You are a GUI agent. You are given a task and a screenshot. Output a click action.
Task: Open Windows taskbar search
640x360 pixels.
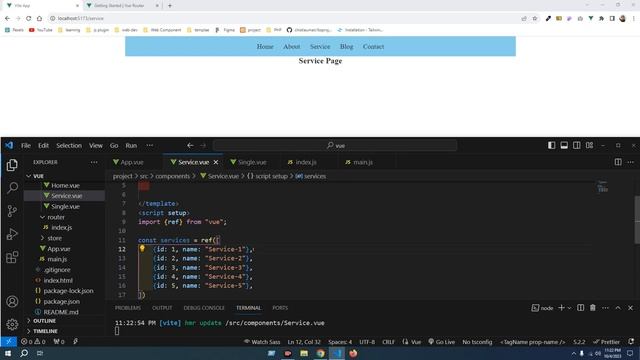pos(24,353)
